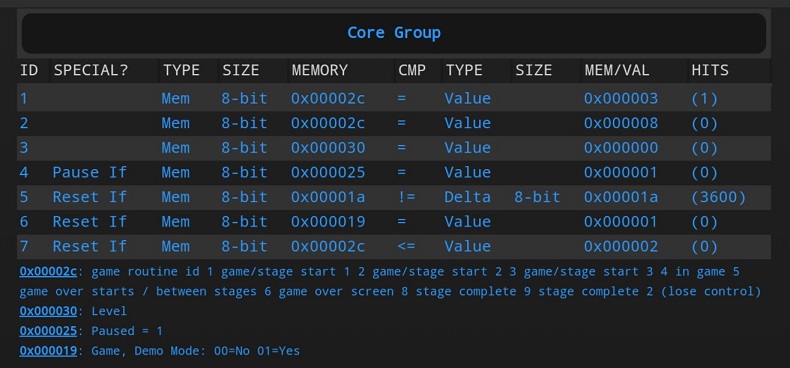Image resolution: width=790 pixels, height=368 pixels.
Task: Open the 0x000019 Demo Mode link
Action: (x=48, y=350)
